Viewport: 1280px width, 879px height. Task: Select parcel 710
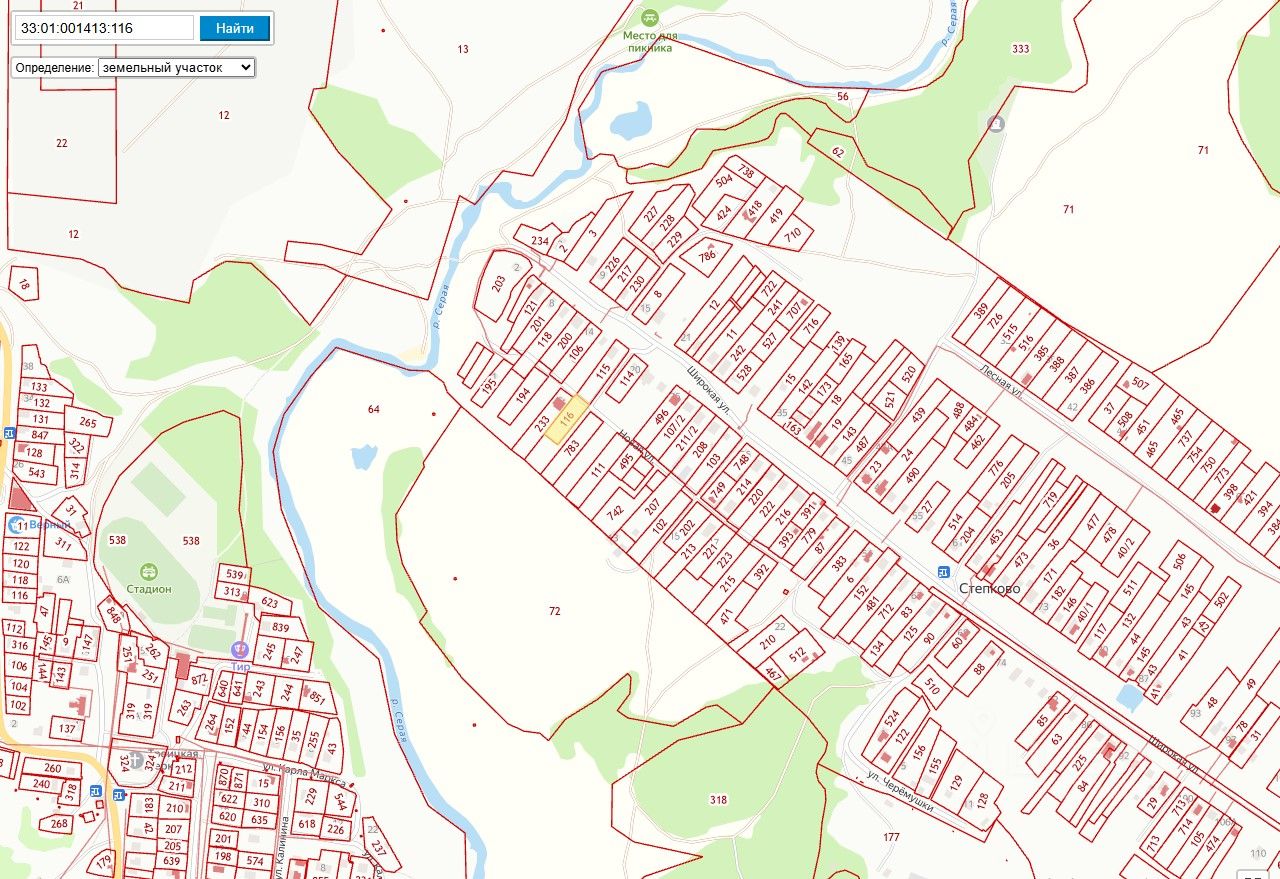[794, 236]
